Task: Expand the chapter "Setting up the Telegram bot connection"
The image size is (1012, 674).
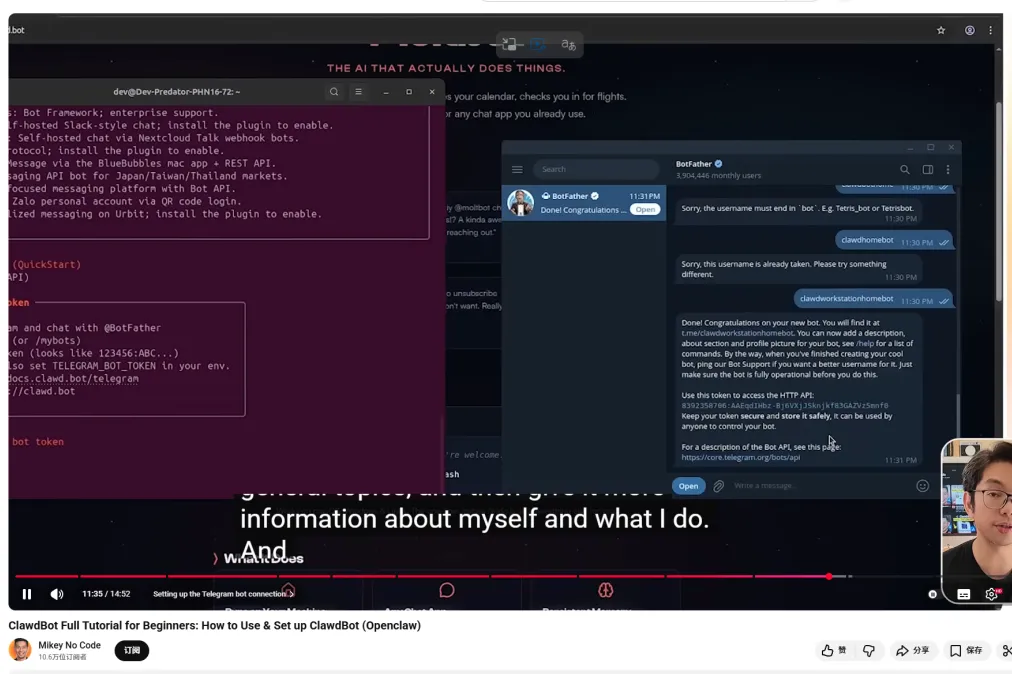Action: point(223,594)
